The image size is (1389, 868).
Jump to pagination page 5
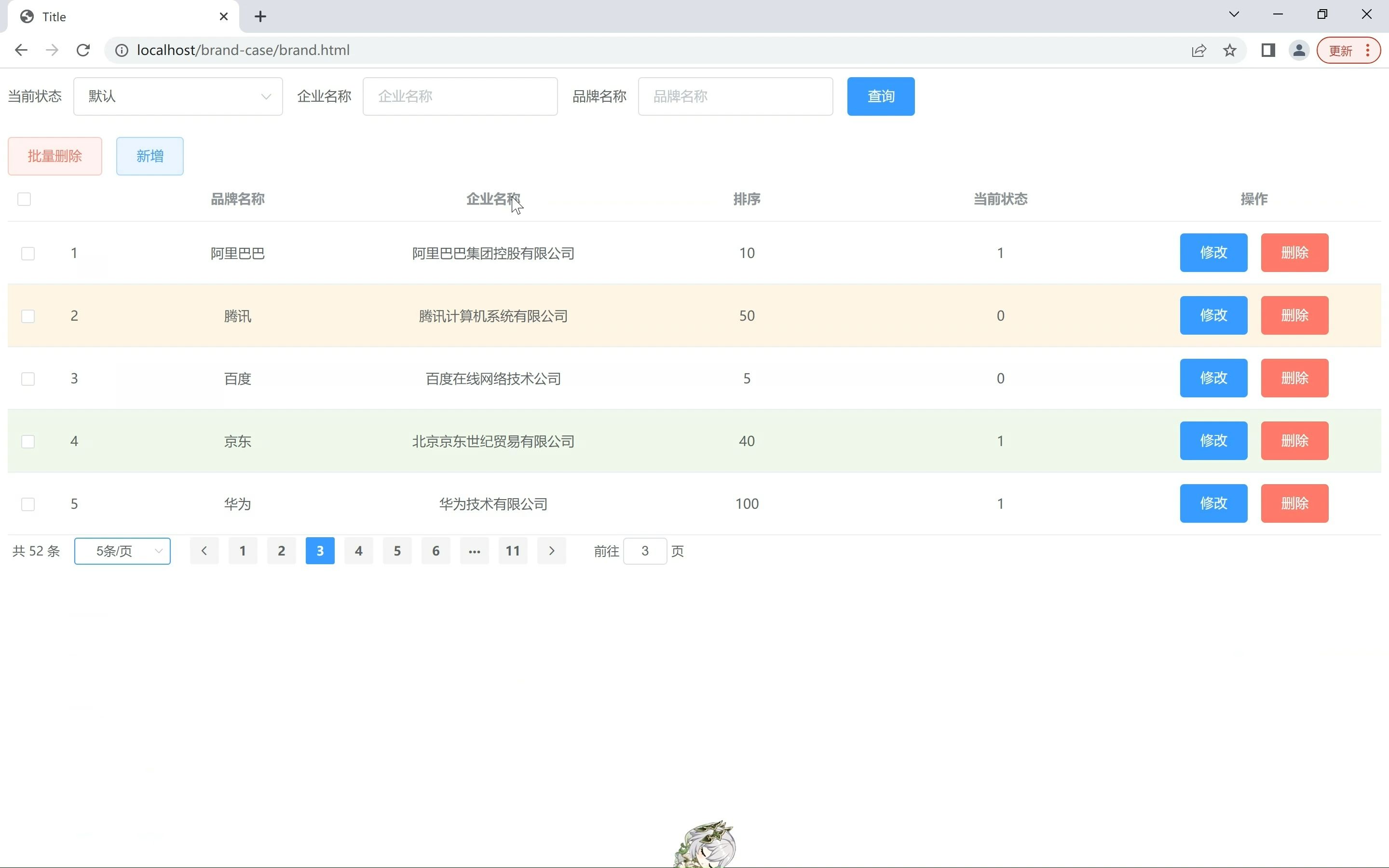397,551
